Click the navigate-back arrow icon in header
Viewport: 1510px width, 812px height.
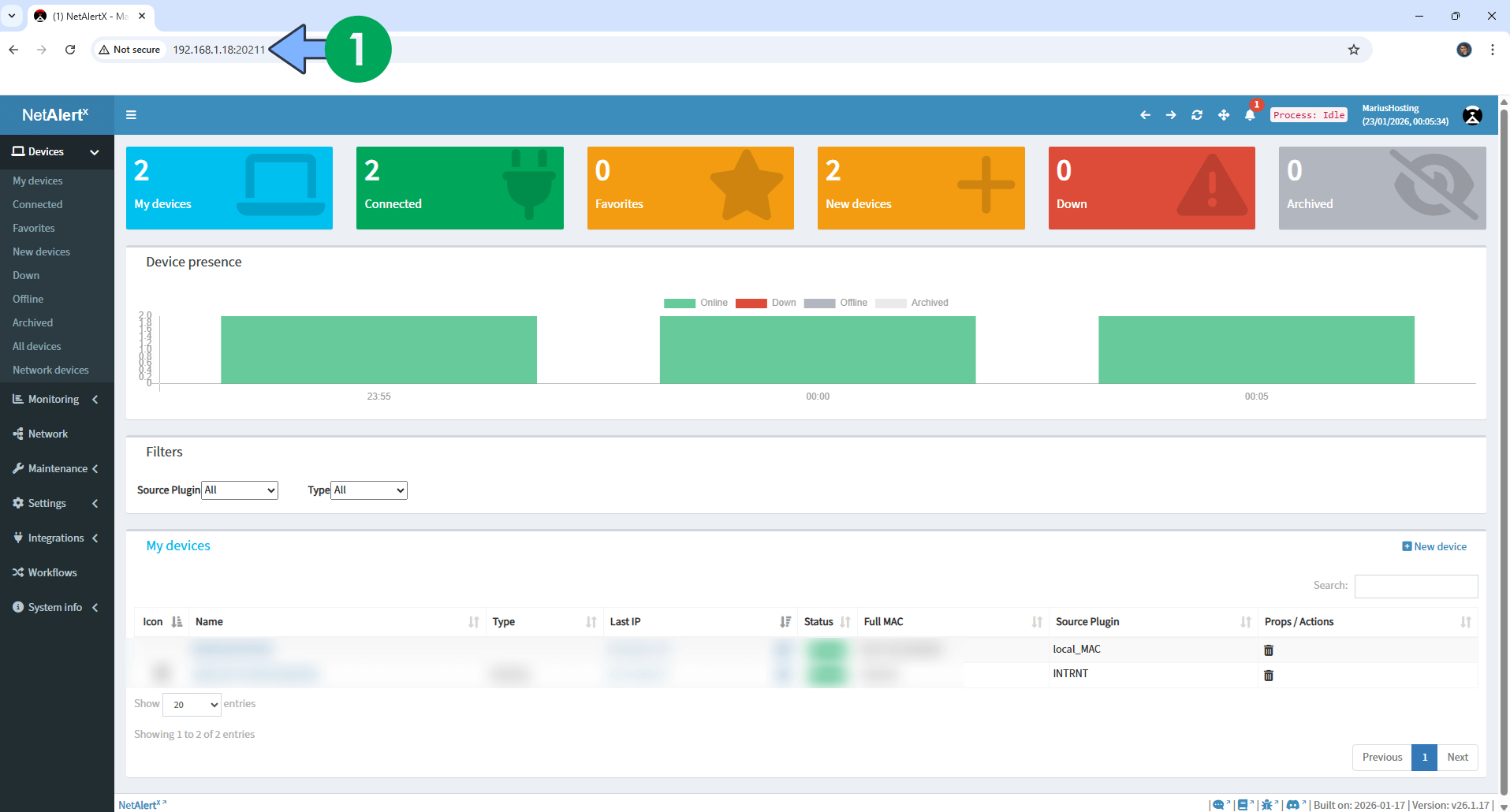click(x=1145, y=115)
